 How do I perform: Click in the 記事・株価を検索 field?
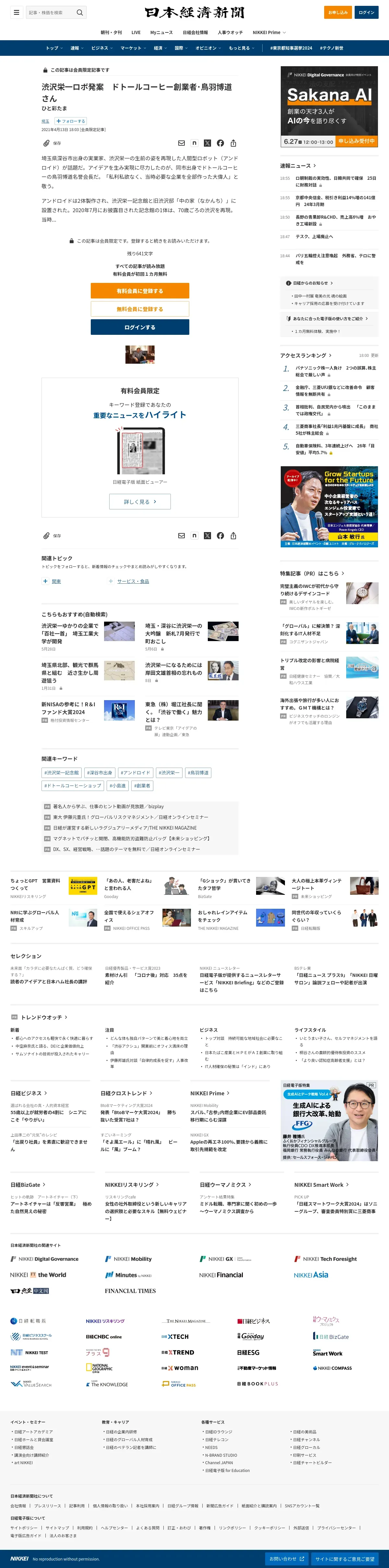click(50, 12)
